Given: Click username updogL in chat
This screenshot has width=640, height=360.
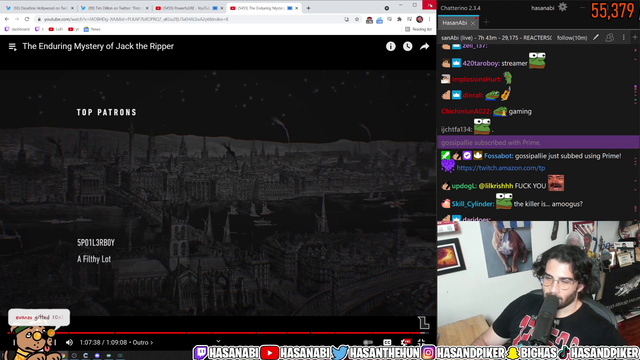Looking at the screenshot, I should coord(464,186).
